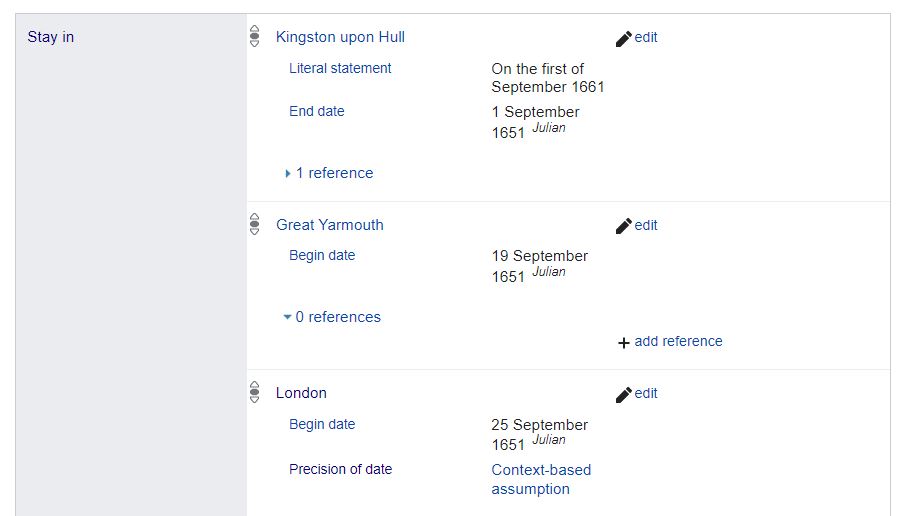The image size is (909, 516).
Task: Open the Great Yarmouth item link
Action: point(330,224)
